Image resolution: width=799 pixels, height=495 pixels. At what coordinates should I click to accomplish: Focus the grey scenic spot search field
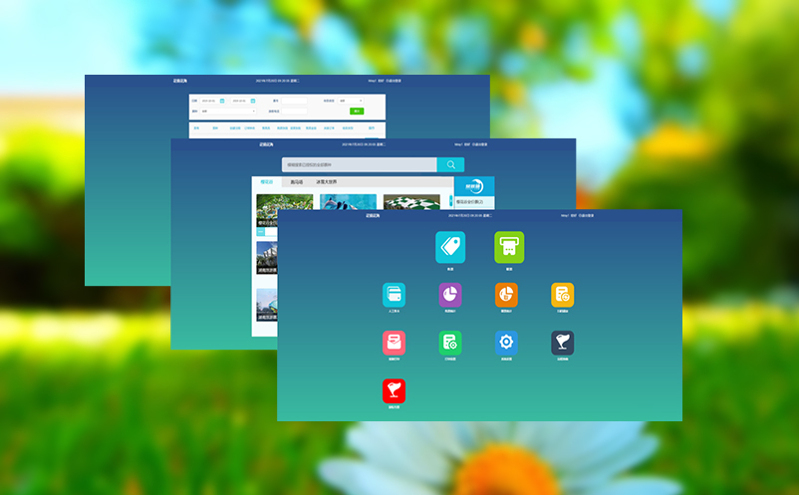pyautogui.click(x=359, y=165)
